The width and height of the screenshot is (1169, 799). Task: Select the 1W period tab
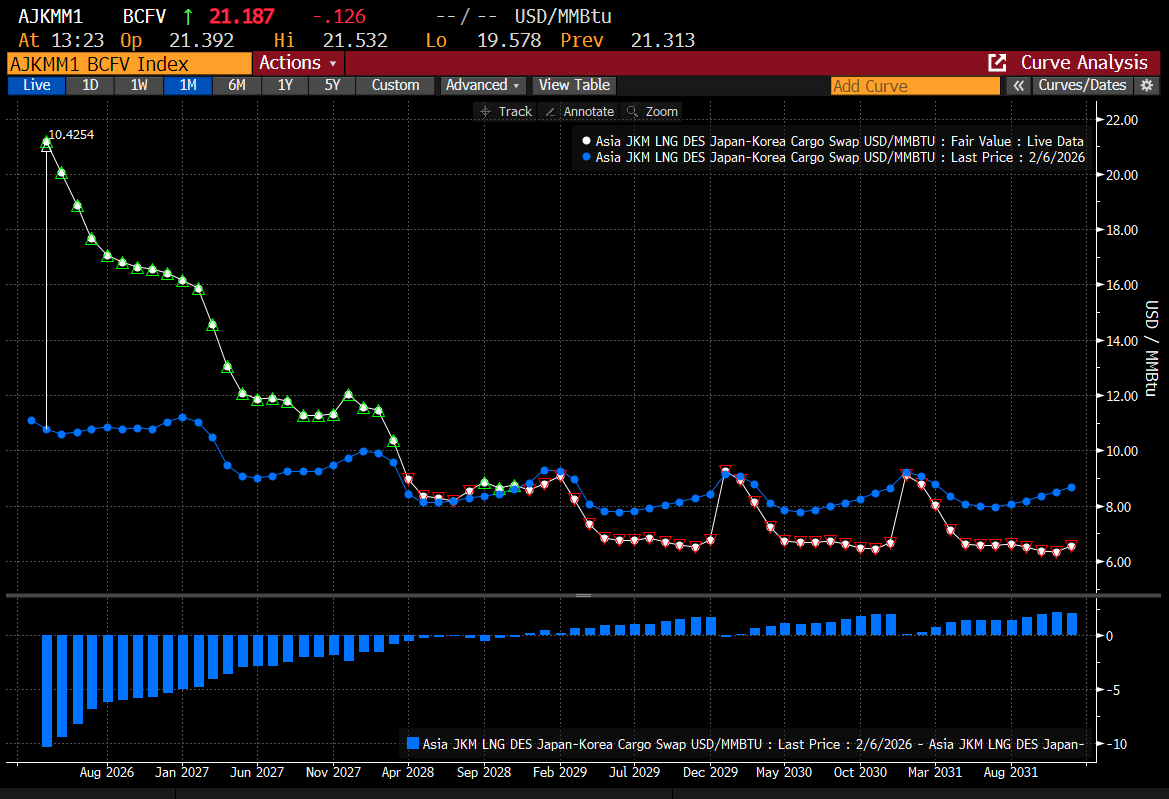(139, 85)
